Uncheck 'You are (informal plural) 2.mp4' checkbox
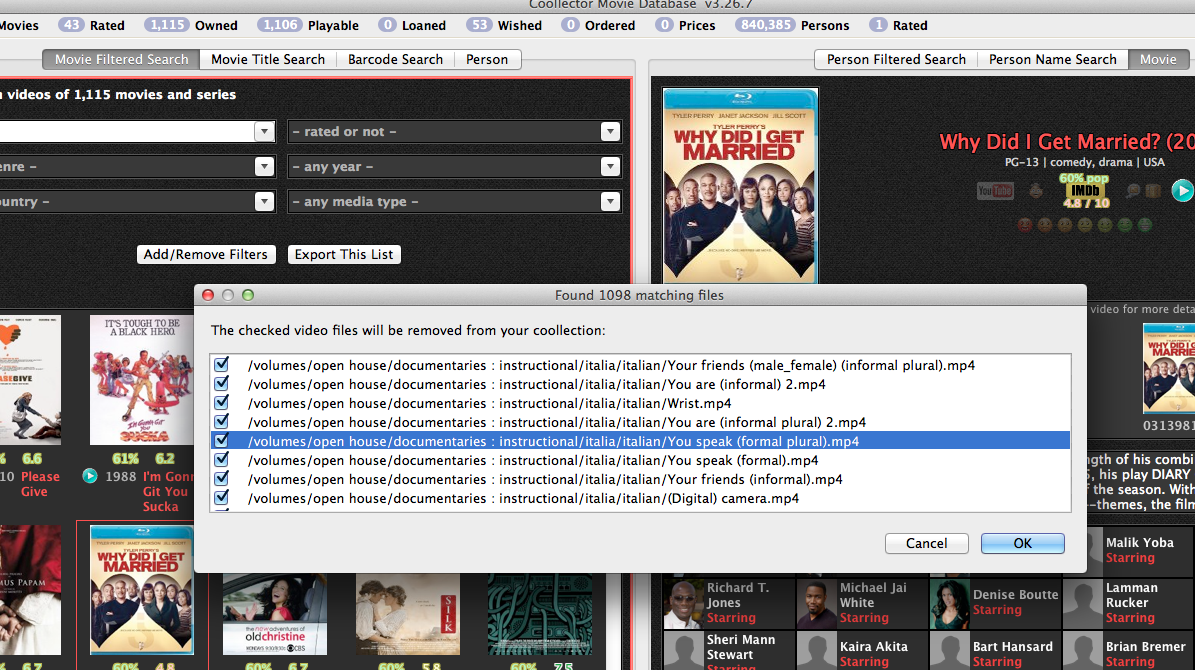 (222, 422)
